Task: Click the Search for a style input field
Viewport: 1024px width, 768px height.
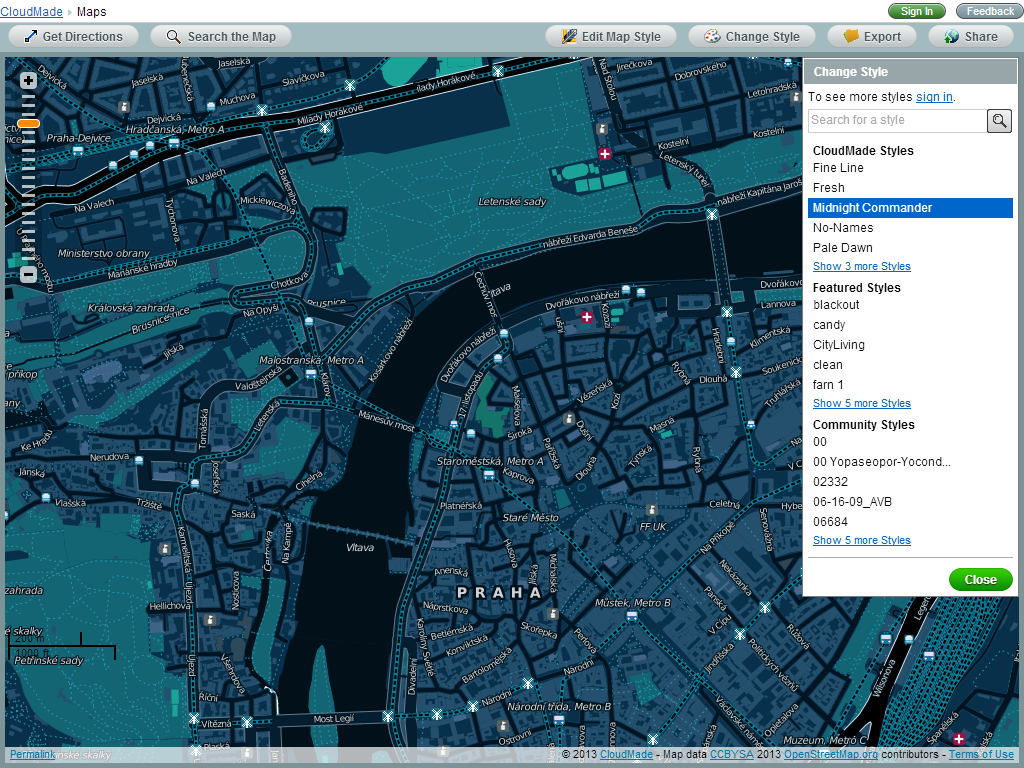Action: point(895,121)
